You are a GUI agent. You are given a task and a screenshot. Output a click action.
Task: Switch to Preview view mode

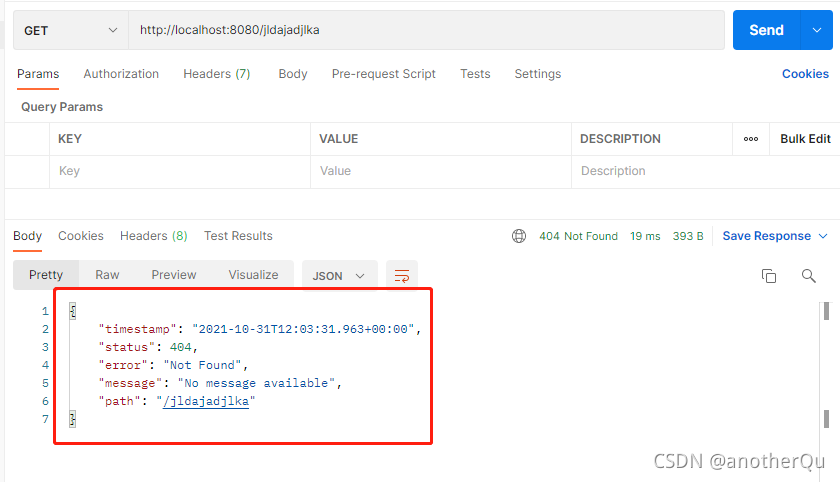point(174,275)
